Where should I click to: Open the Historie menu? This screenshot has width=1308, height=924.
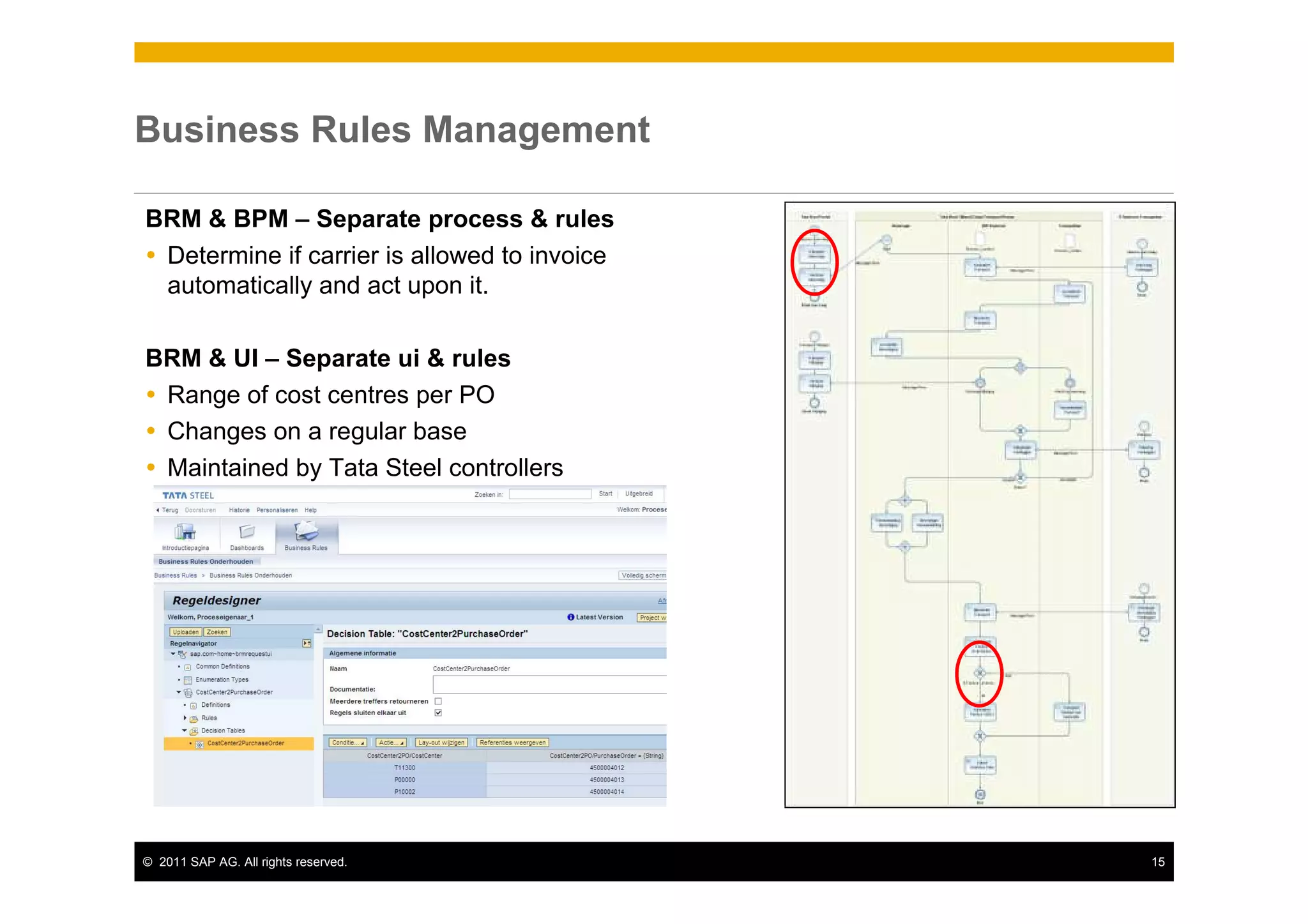pyautogui.click(x=240, y=510)
